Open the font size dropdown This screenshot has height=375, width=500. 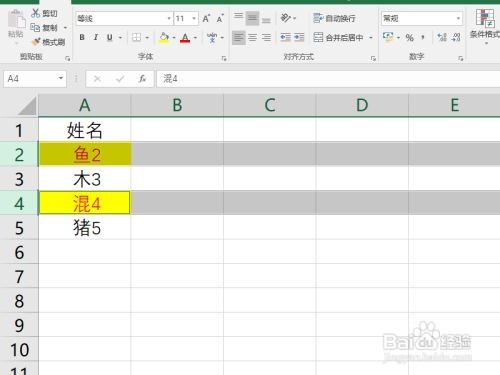coord(194,18)
